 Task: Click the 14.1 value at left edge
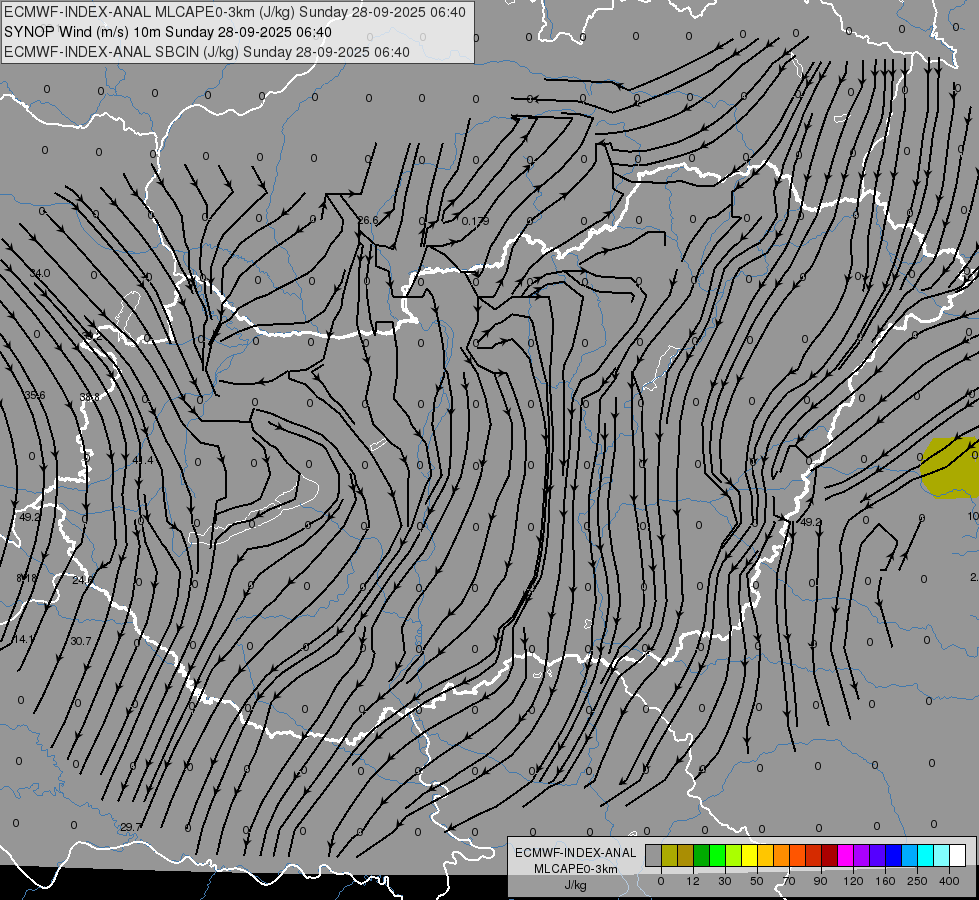coord(23,639)
